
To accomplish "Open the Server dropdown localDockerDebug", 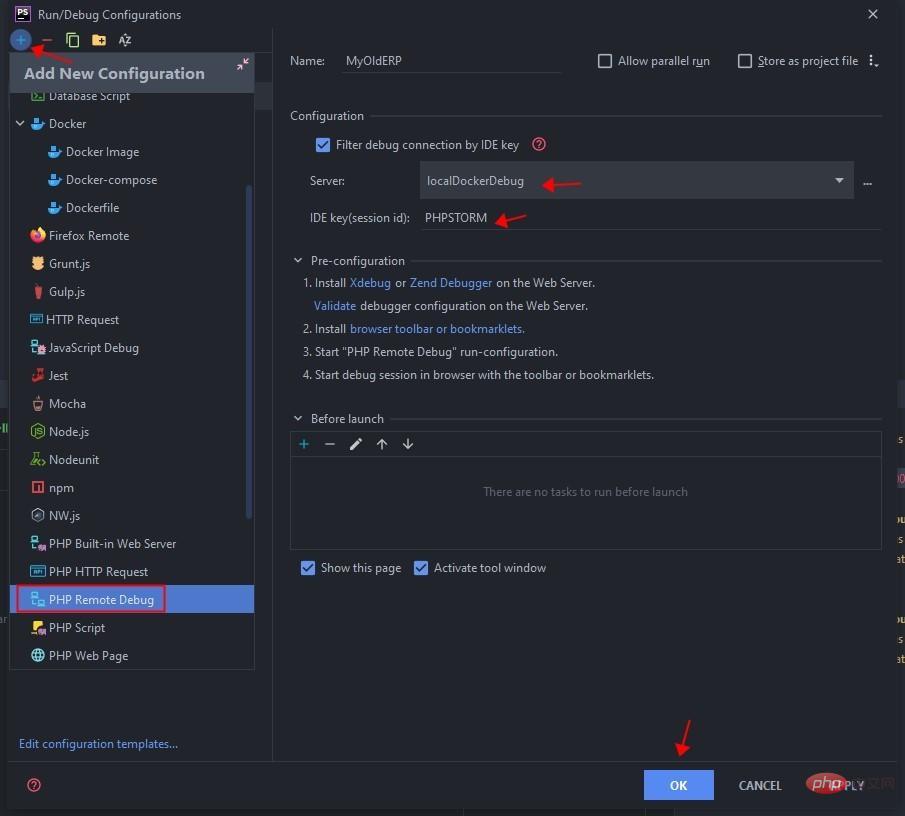I will [x=637, y=181].
